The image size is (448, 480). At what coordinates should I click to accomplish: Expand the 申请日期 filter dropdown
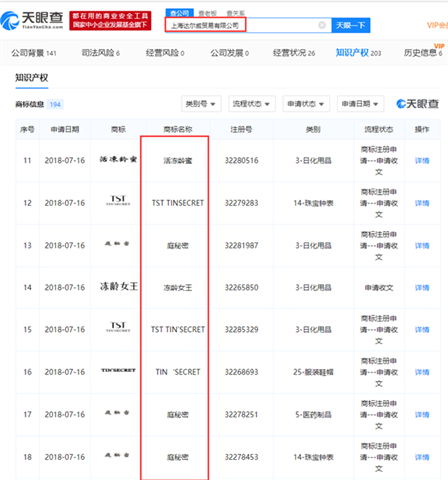360,104
